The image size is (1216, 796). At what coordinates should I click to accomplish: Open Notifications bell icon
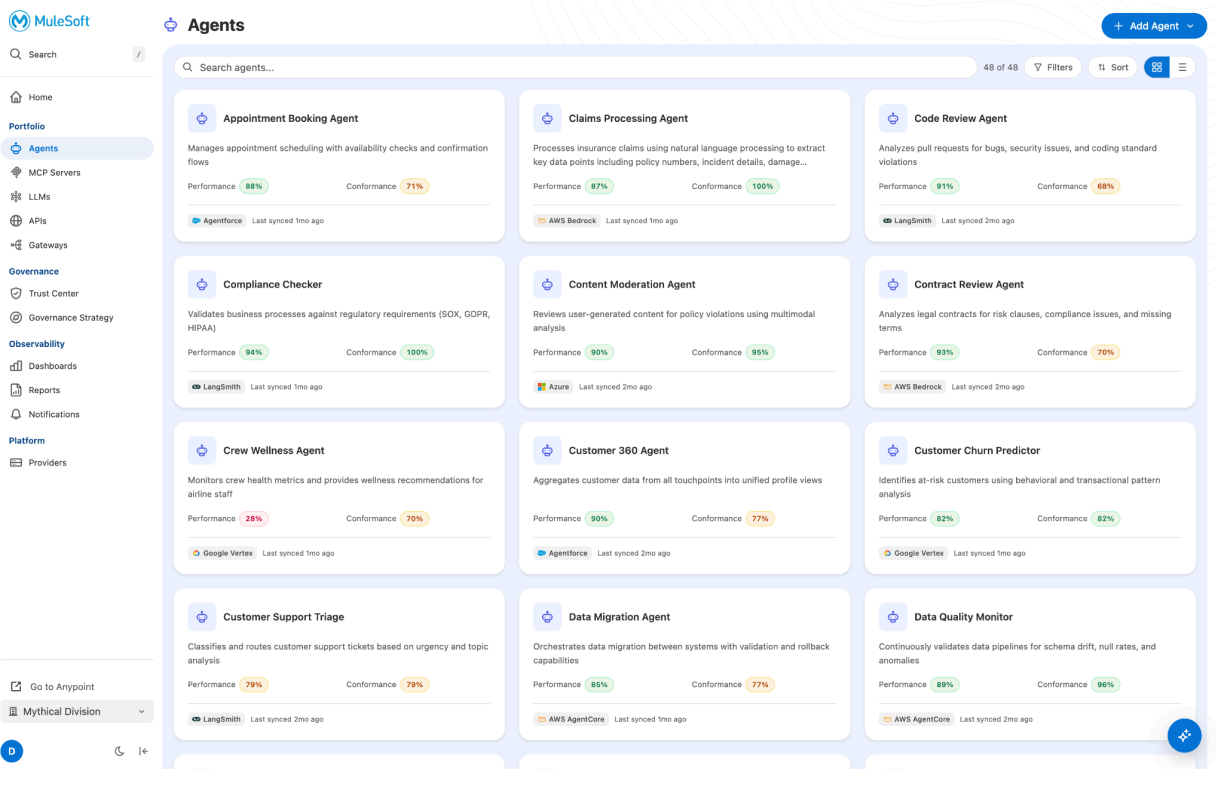point(16,414)
